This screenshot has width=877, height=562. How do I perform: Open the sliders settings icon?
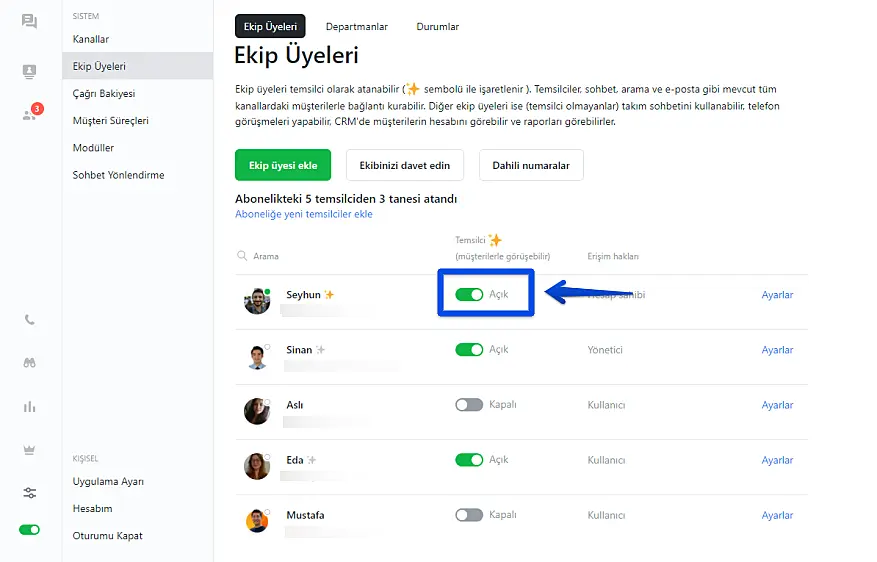(29, 493)
